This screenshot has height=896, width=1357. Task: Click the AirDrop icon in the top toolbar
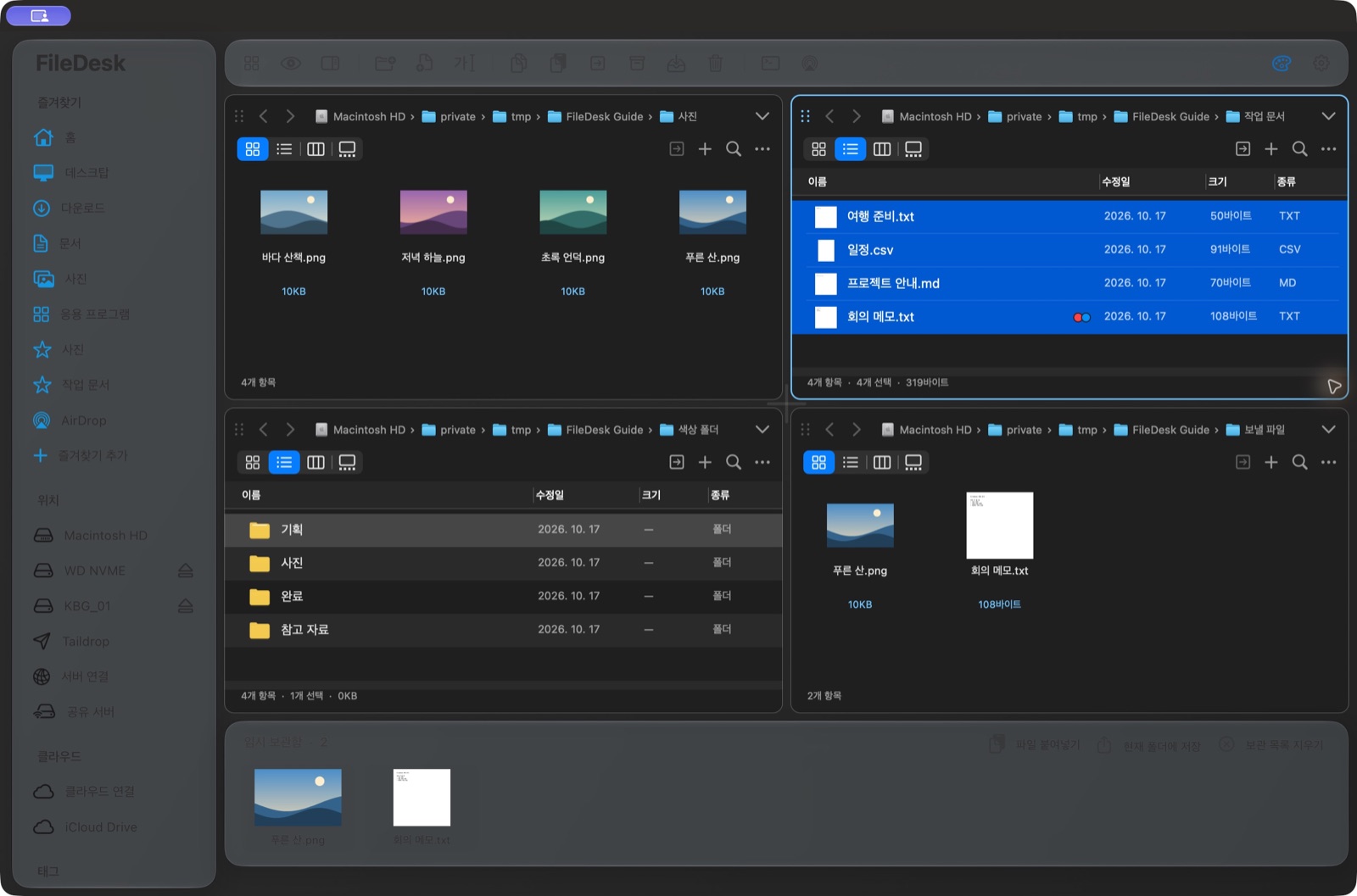tap(810, 64)
